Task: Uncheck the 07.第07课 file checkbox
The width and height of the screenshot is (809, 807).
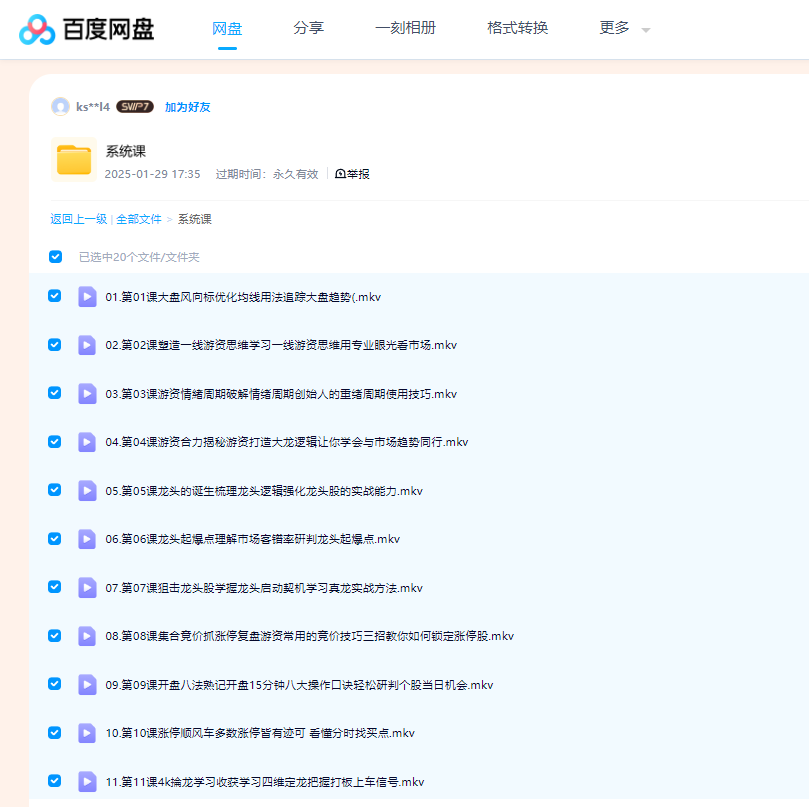Action: [x=55, y=587]
